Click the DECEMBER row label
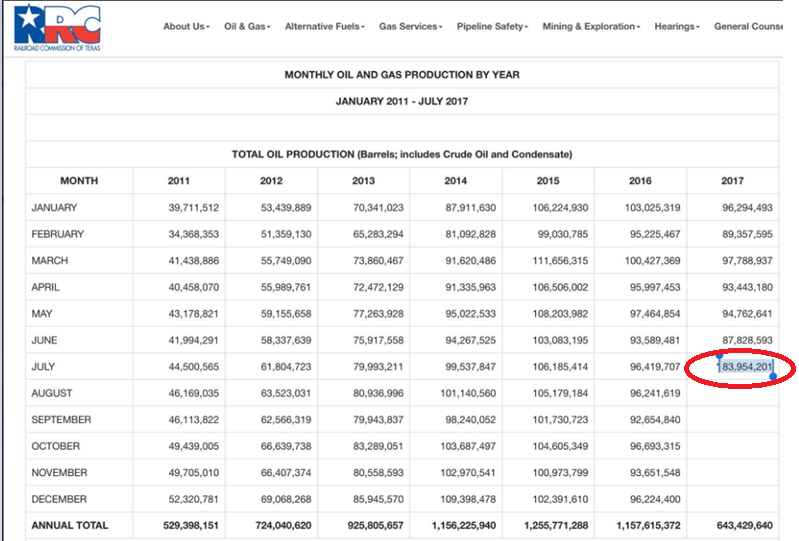This screenshot has height=541, width=799. (59, 499)
